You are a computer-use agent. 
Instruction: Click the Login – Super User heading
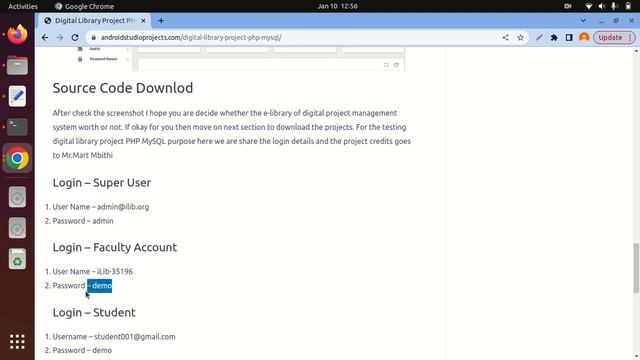point(102,182)
